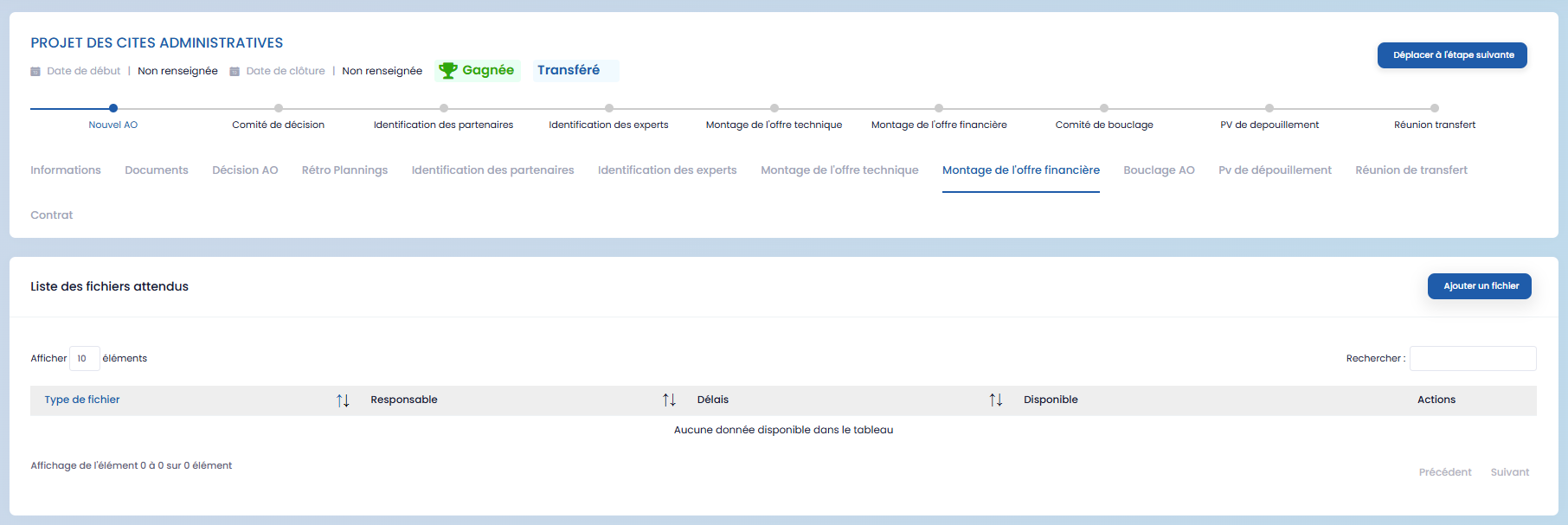Click the Rechercher search field
This screenshot has height=525, width=1568.
coord(1473,358)
